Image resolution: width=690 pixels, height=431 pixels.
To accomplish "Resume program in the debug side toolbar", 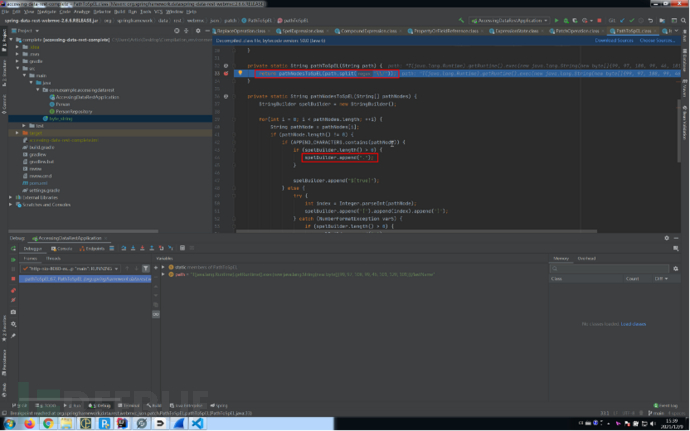I will 13,260.
